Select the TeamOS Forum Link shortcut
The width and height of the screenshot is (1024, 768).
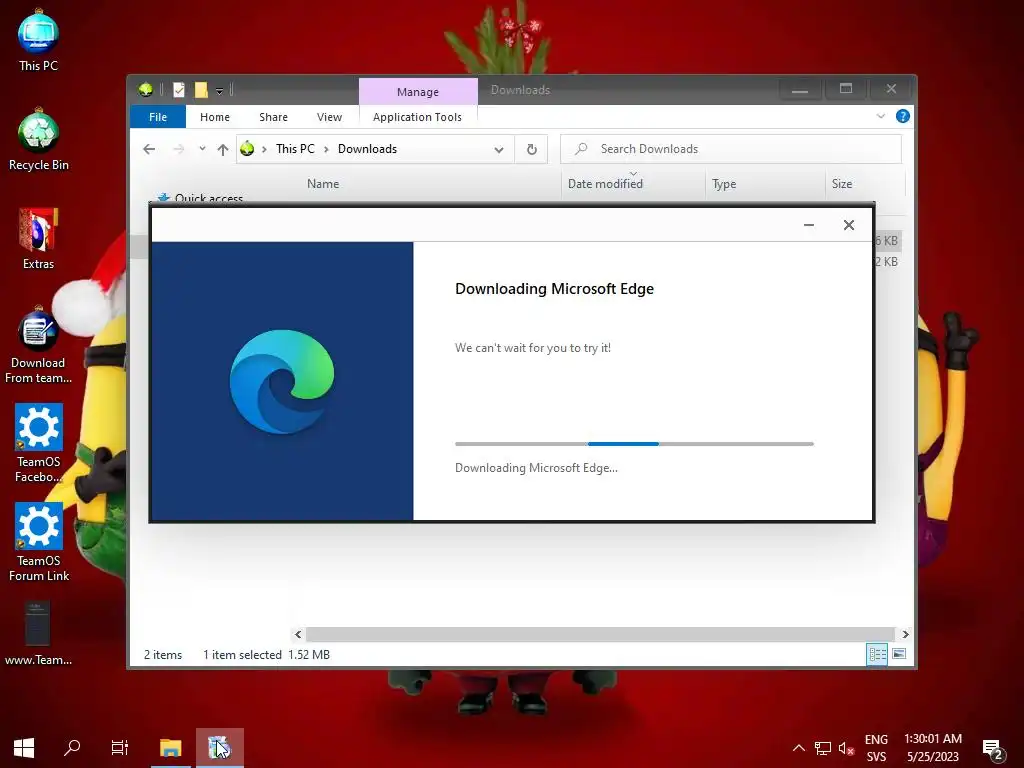pos(38,542)
